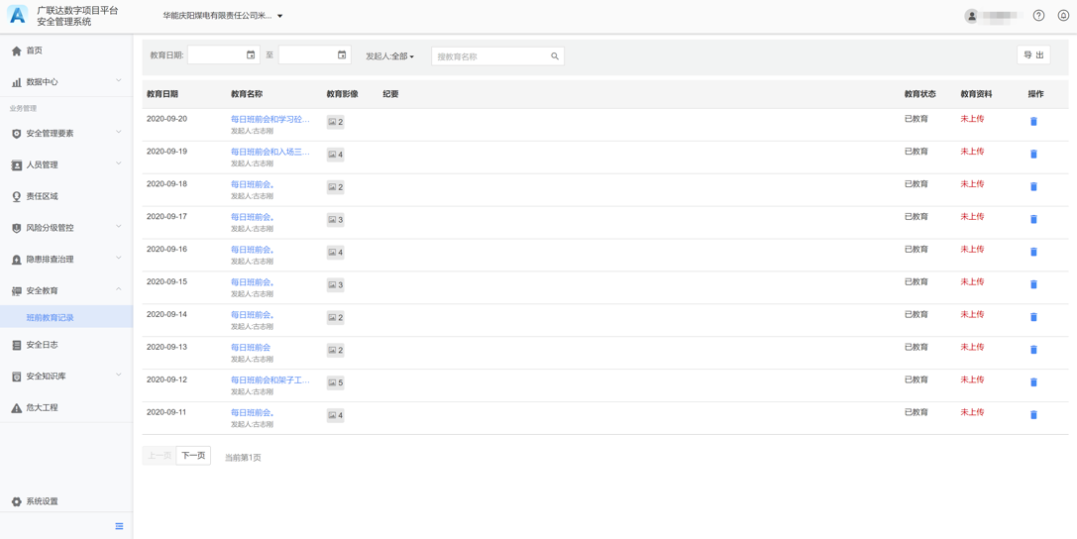Click the platform logo icon
Viewport: 1077px width, 539px height.
point(17,15)
